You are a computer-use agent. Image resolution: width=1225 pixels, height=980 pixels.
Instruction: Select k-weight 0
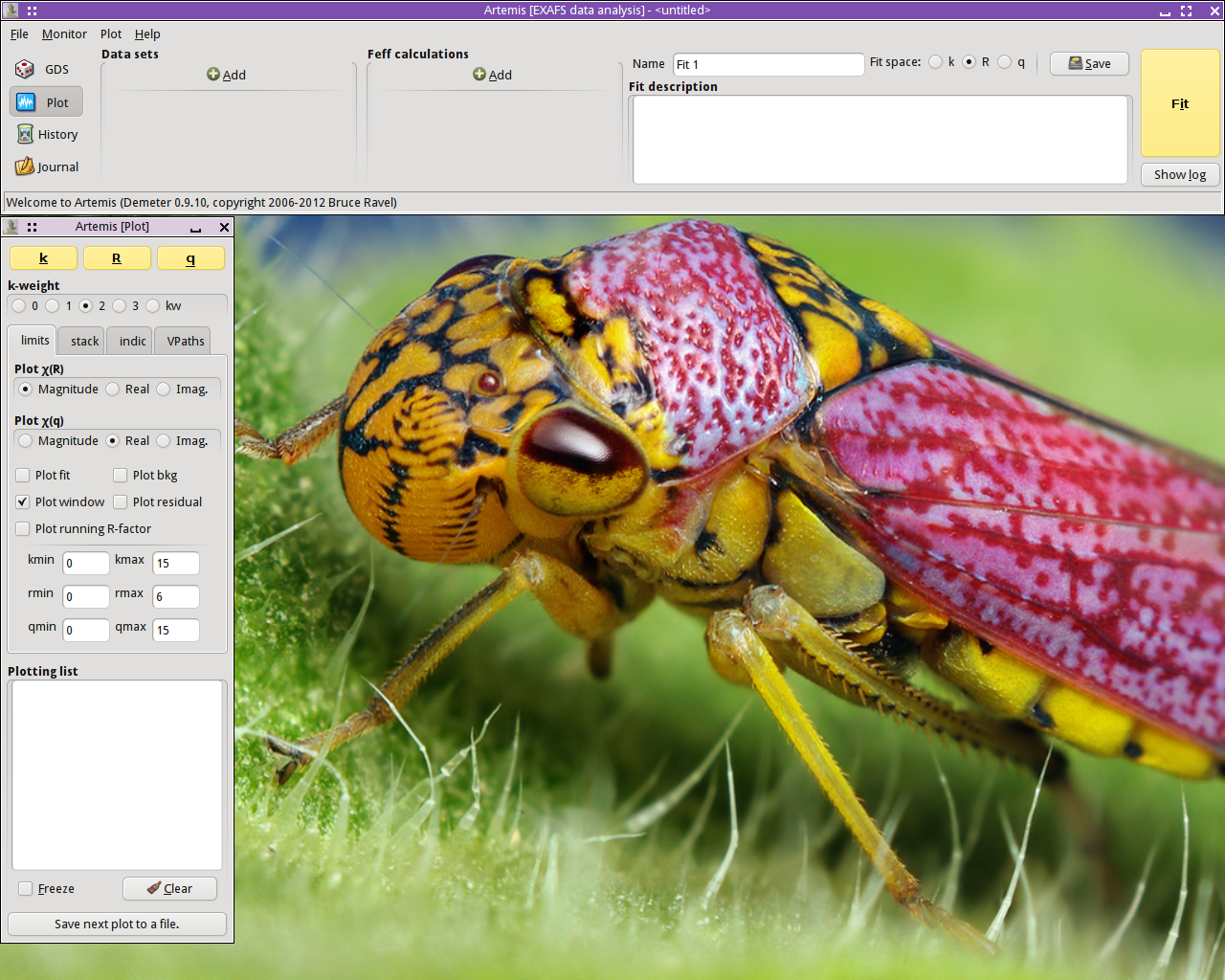(26, 306)
